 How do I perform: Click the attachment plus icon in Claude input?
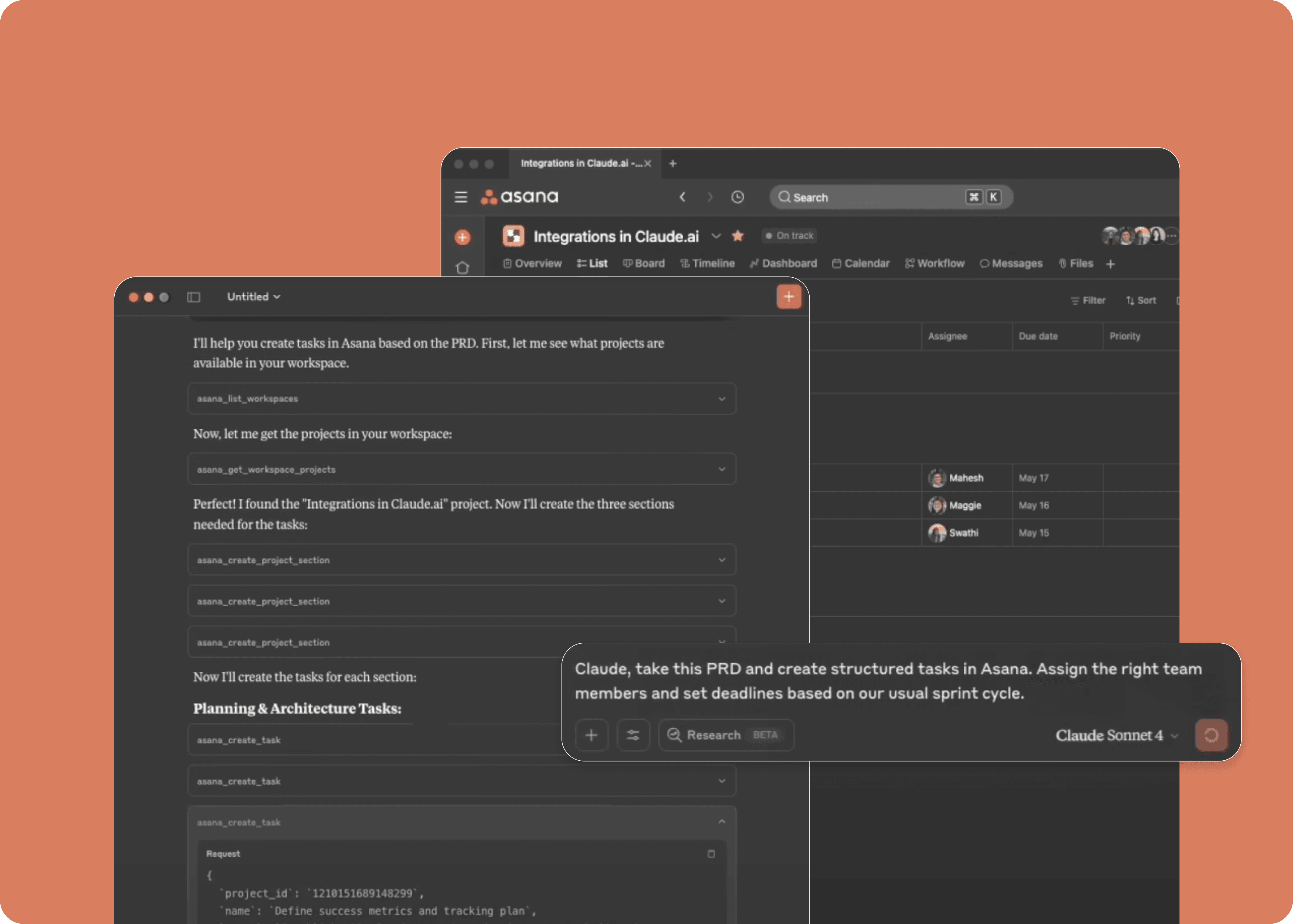coord(591,735)
